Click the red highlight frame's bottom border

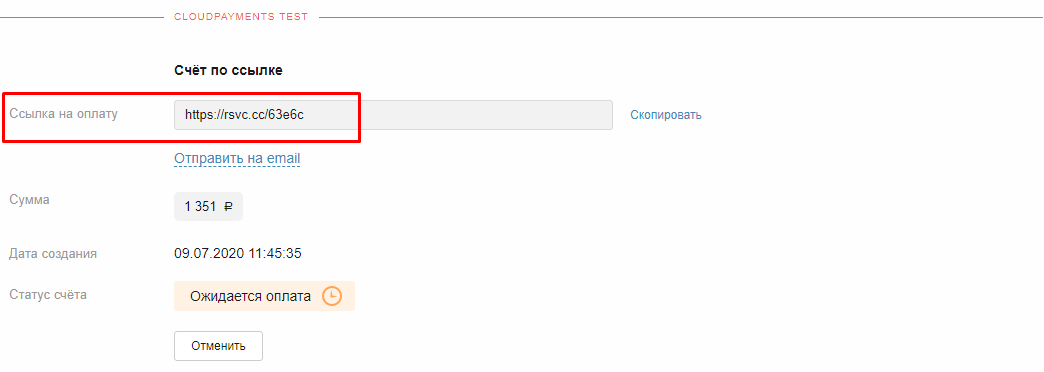(182, 140)
